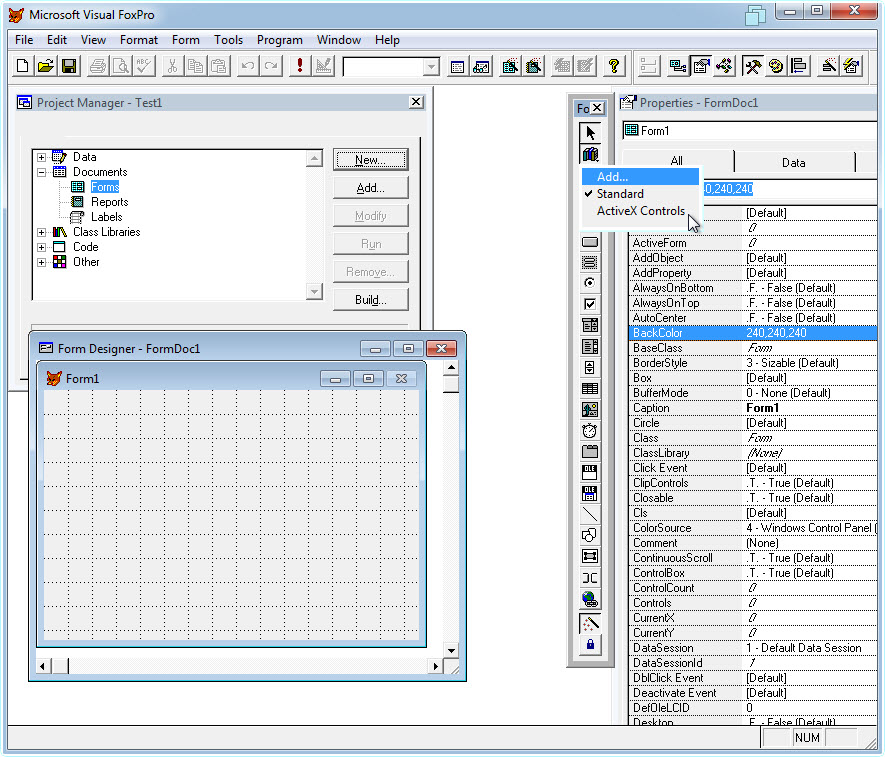Expand the Other node
885x757 pixels.
pyautogui.click(x=42, y=262)
